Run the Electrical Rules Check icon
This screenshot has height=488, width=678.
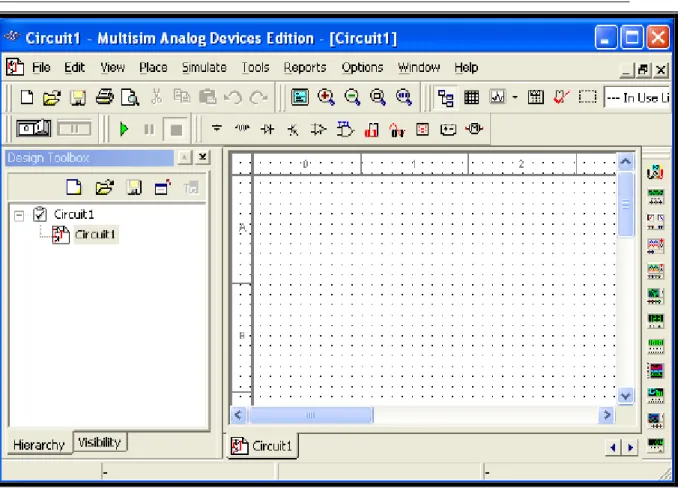(561, 97)
